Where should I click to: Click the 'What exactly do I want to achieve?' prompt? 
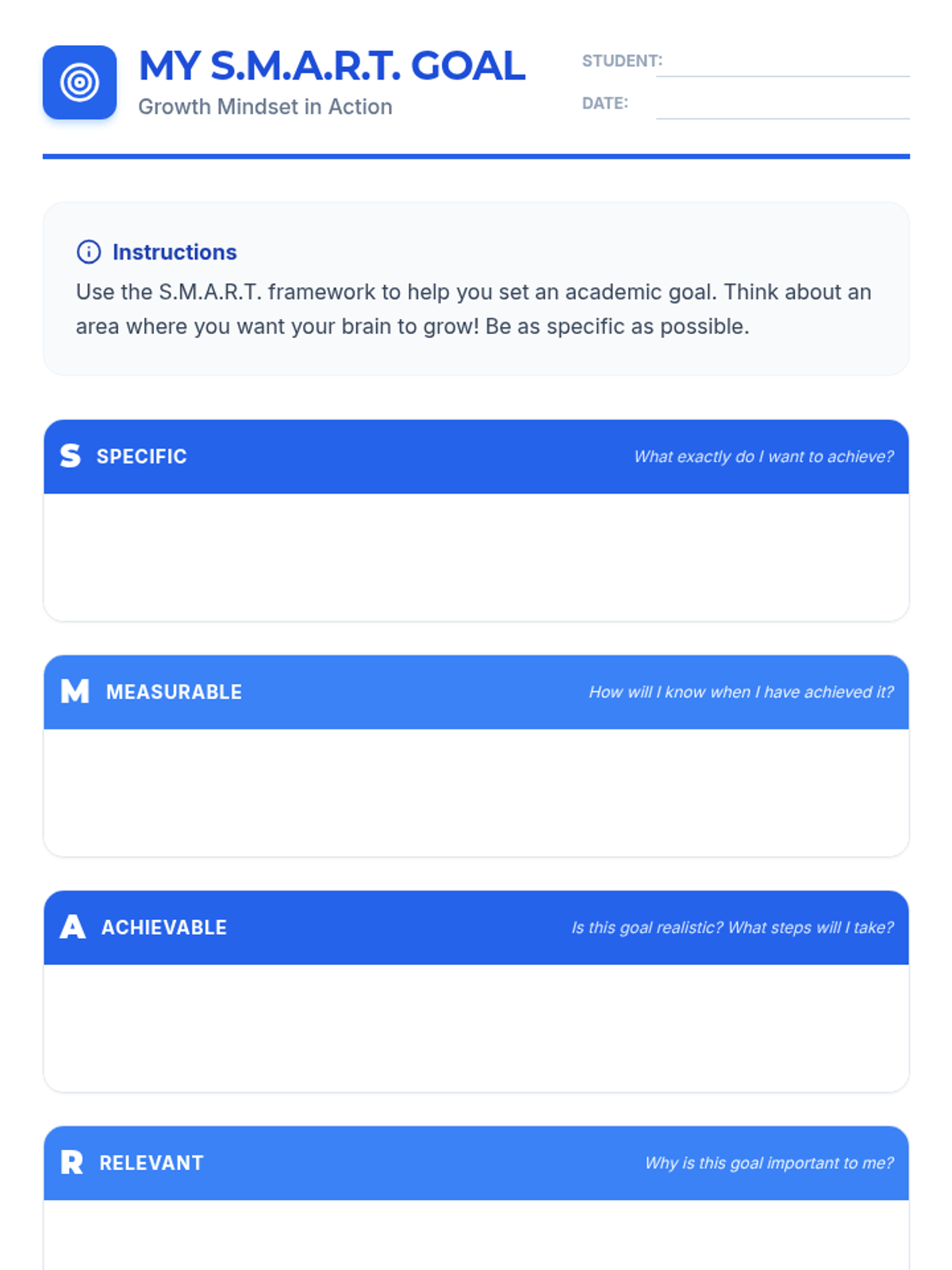(x=763, y=456)
